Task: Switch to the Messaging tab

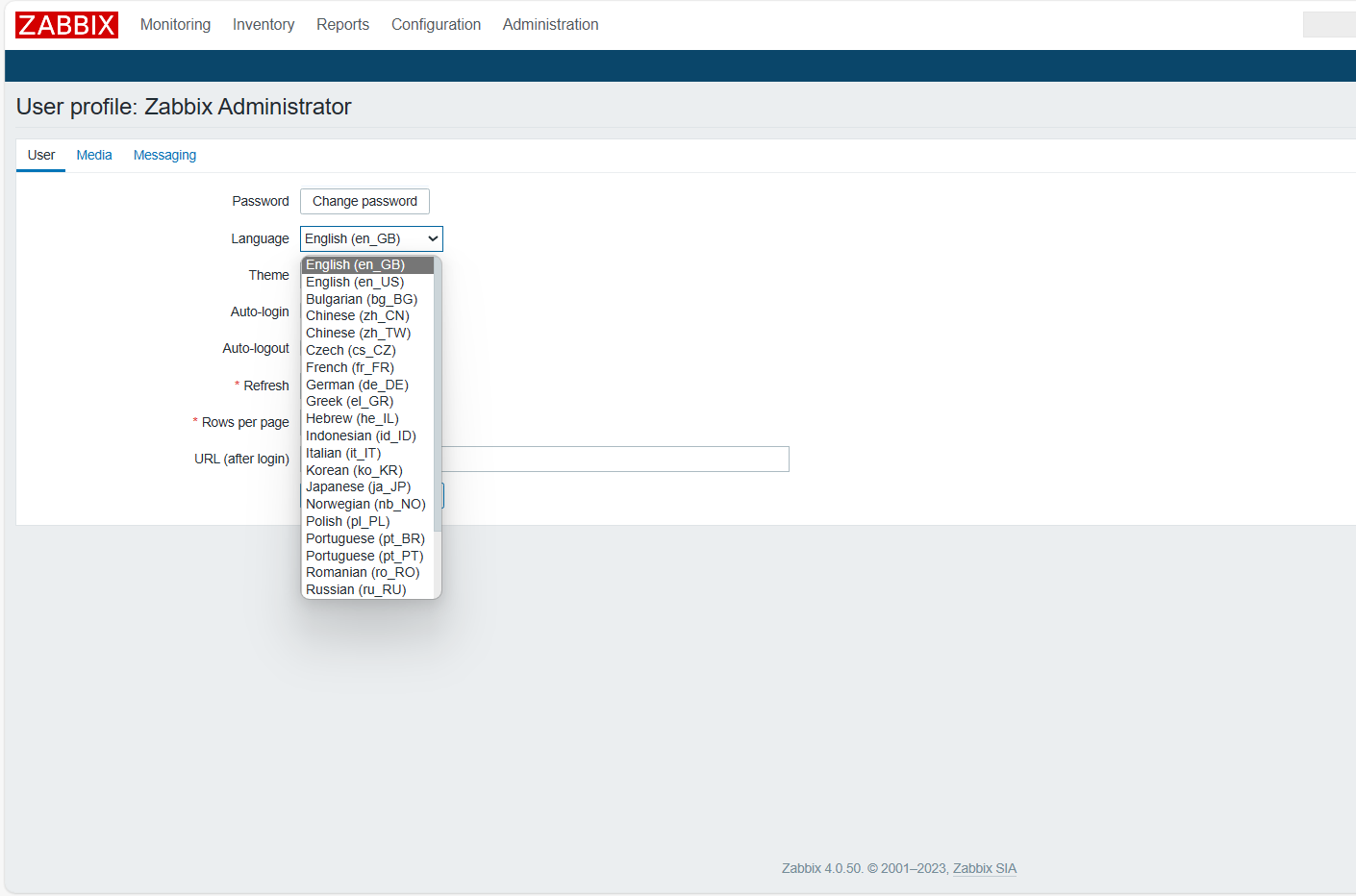Action: pyautogui.click(x=164, y=155)
